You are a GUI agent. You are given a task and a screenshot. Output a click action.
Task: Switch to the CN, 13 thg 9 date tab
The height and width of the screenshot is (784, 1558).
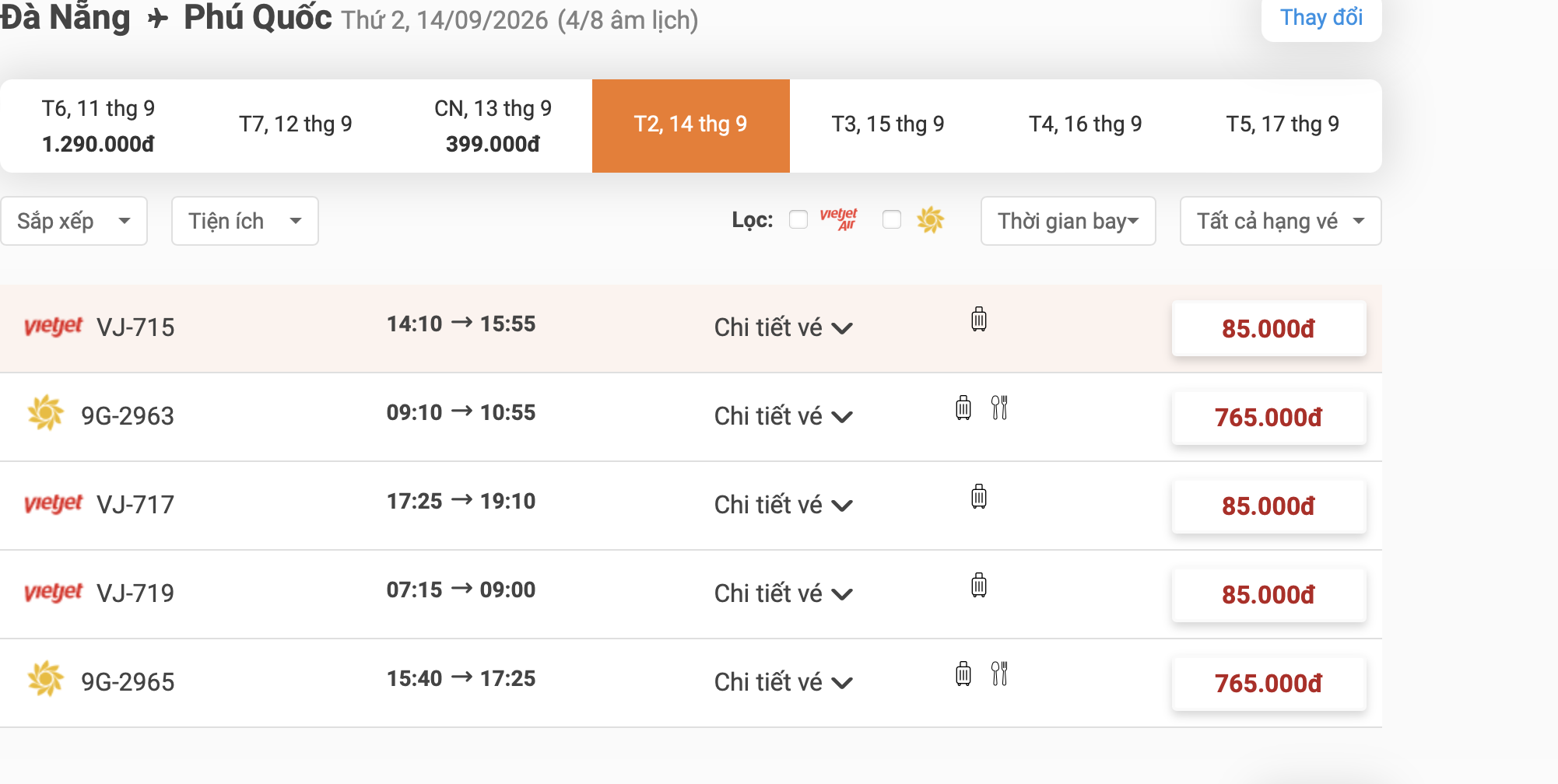(x=493, y=126)
